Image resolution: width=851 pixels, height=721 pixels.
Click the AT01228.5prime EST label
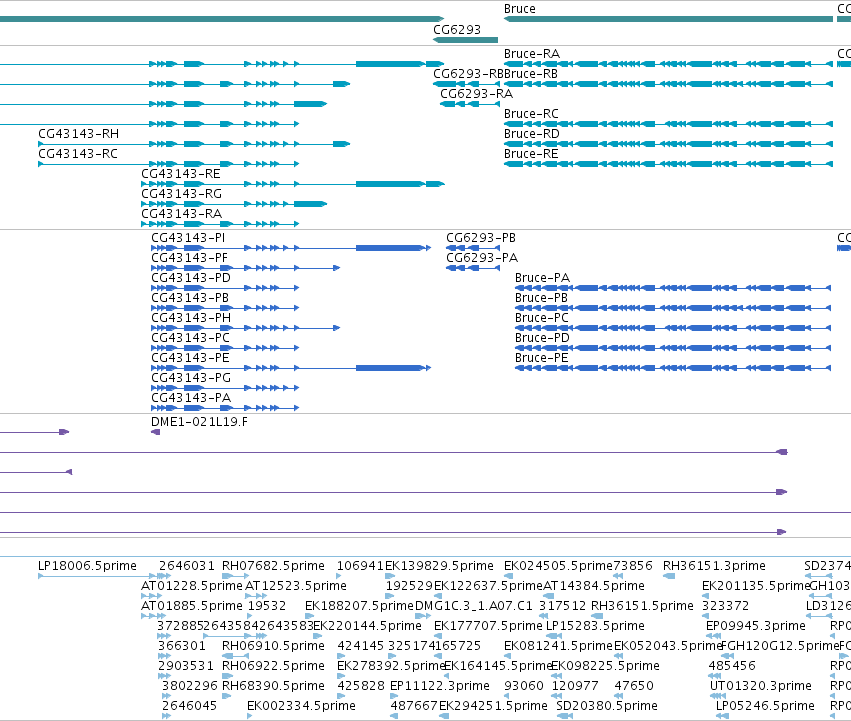click(192, 586)
